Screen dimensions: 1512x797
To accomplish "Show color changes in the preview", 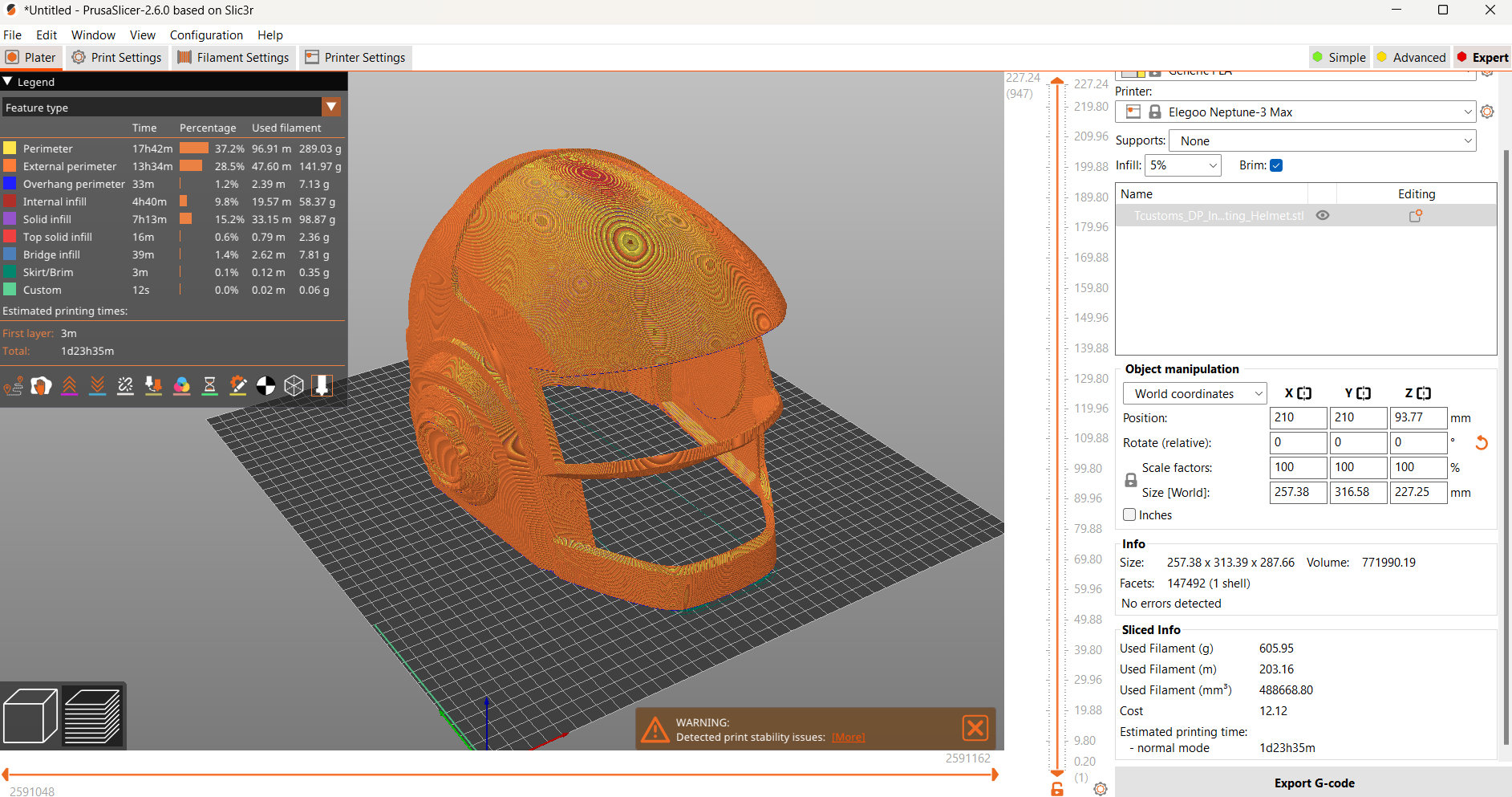I will coord(181,385).
